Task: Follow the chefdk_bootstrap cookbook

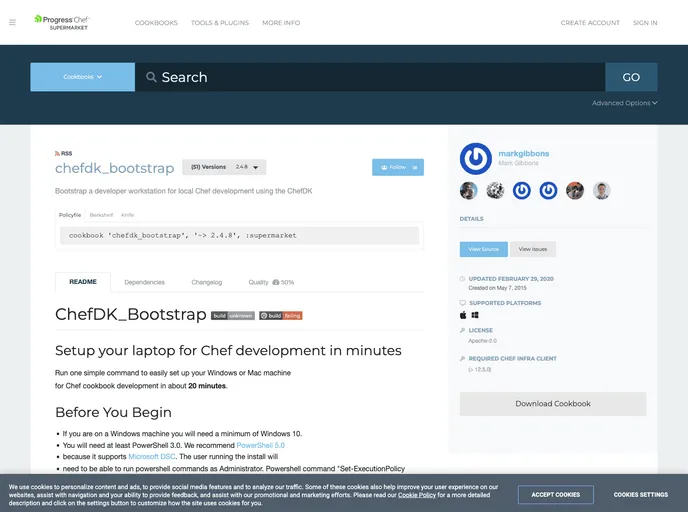Action: coord(398,167)
